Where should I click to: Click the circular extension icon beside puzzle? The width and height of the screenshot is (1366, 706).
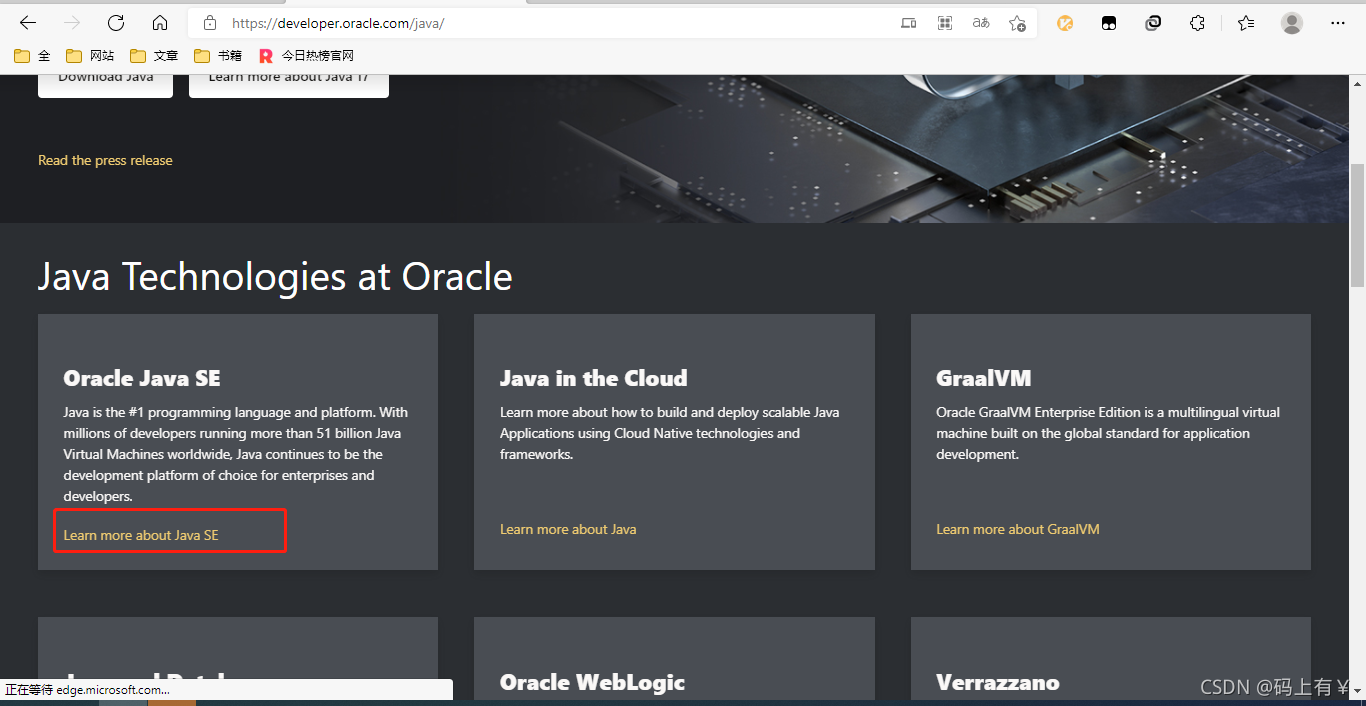1153,23
